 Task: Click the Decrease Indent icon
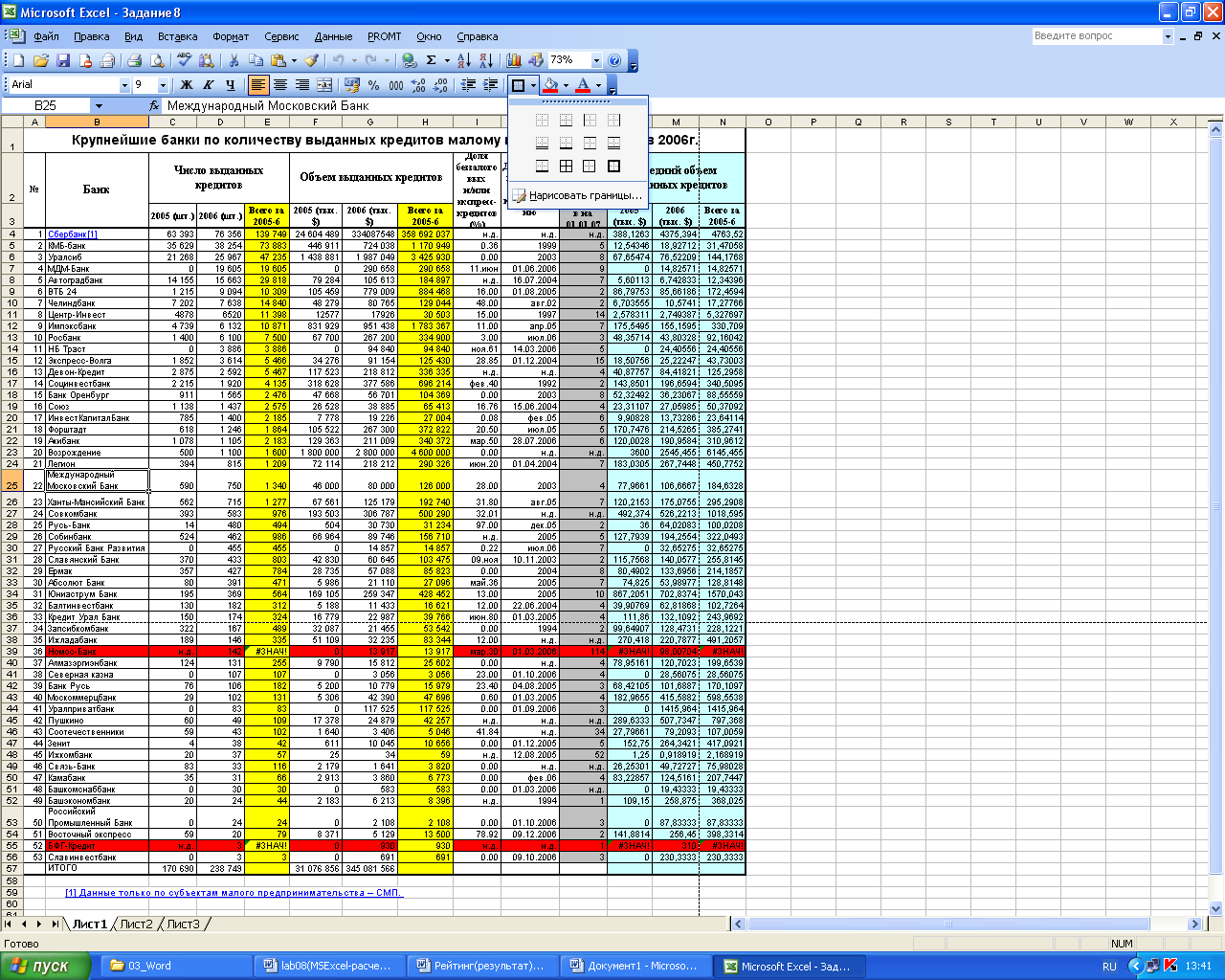click(468, 85)
